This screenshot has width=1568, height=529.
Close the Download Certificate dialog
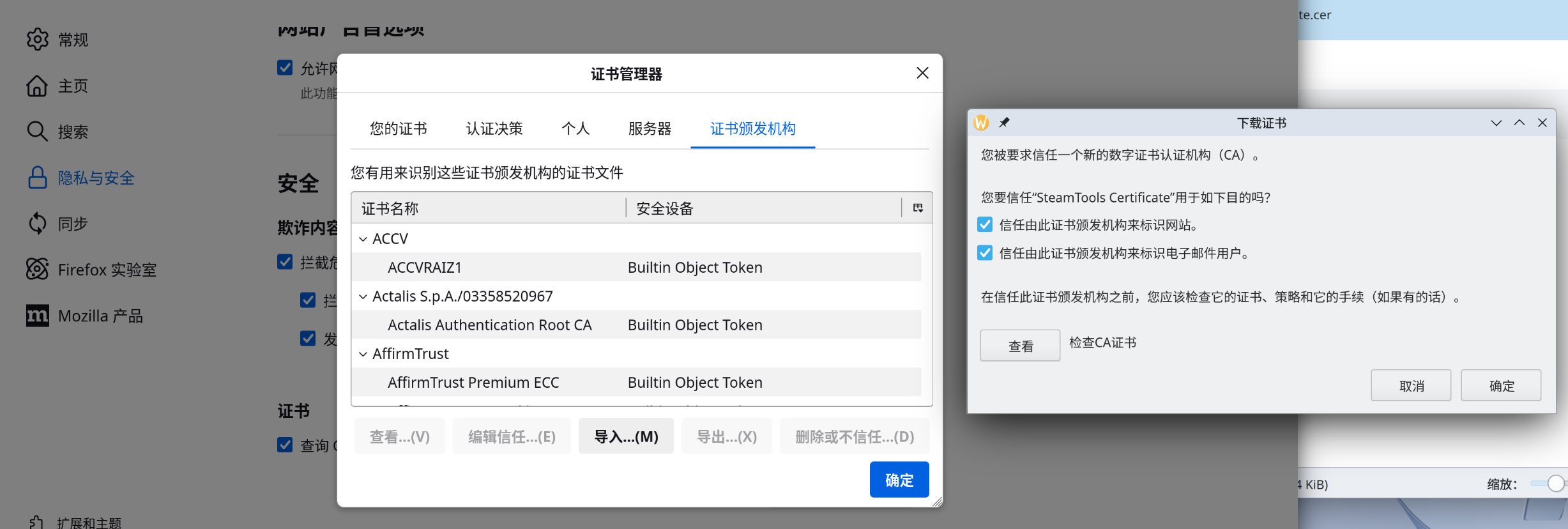click(x=1542, y=123)
